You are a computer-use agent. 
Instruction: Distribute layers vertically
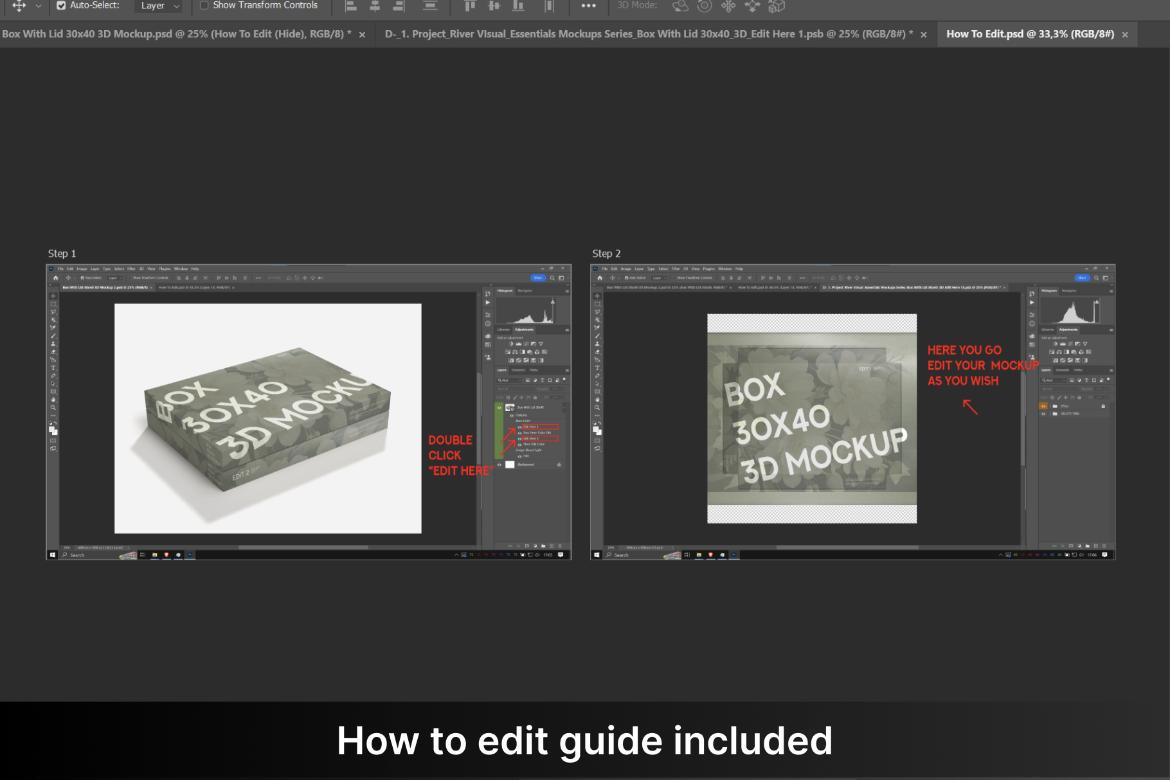[x=430, y=6]
